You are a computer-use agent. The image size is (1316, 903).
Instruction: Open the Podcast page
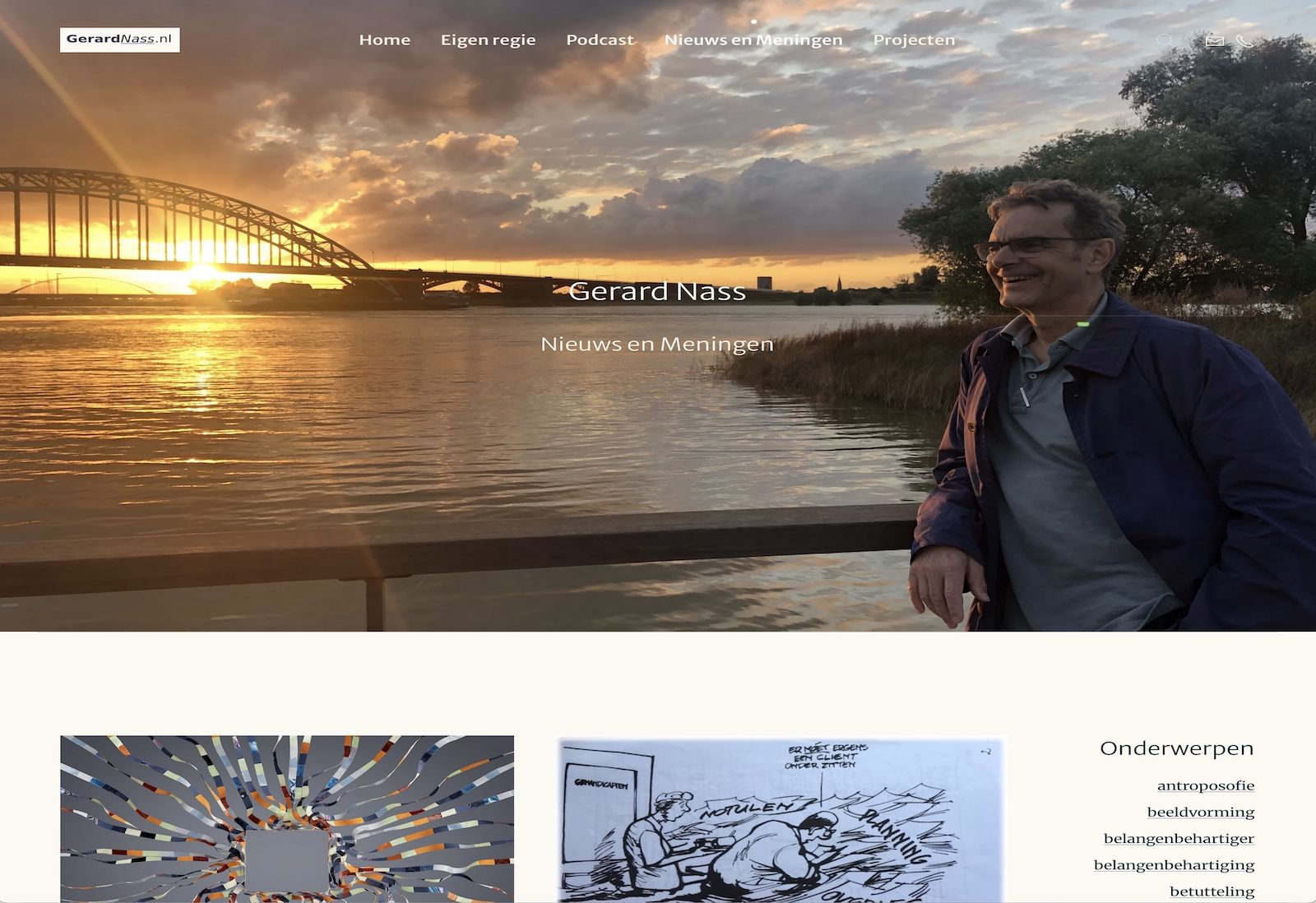[600, 39]
